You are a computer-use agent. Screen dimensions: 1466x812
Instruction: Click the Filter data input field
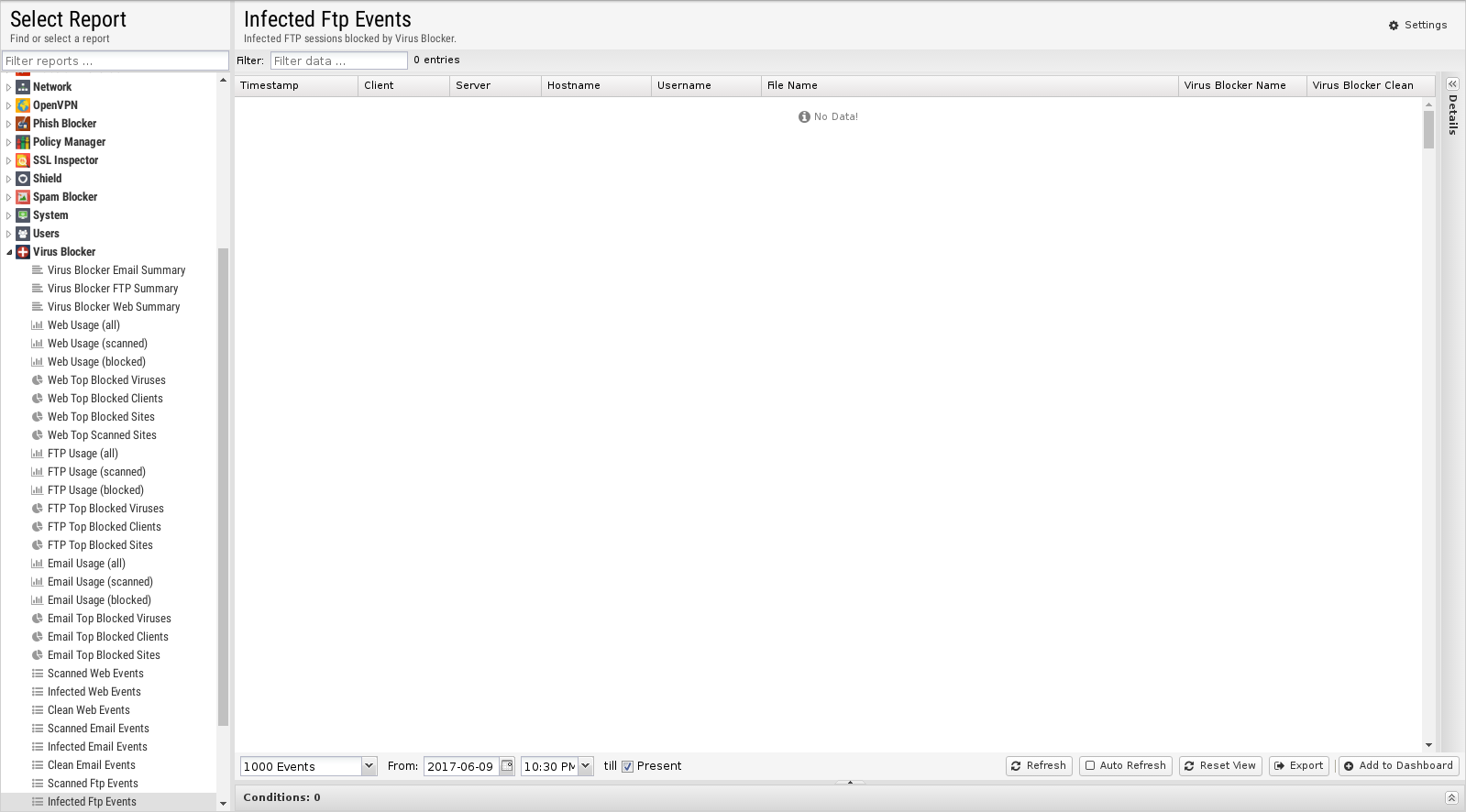click(338, 60)
